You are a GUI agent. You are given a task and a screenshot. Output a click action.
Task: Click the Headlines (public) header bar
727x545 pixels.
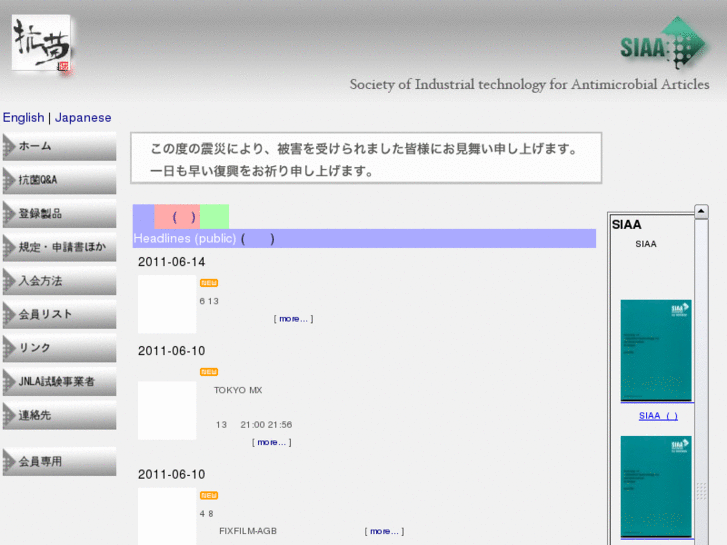(364, 238)
